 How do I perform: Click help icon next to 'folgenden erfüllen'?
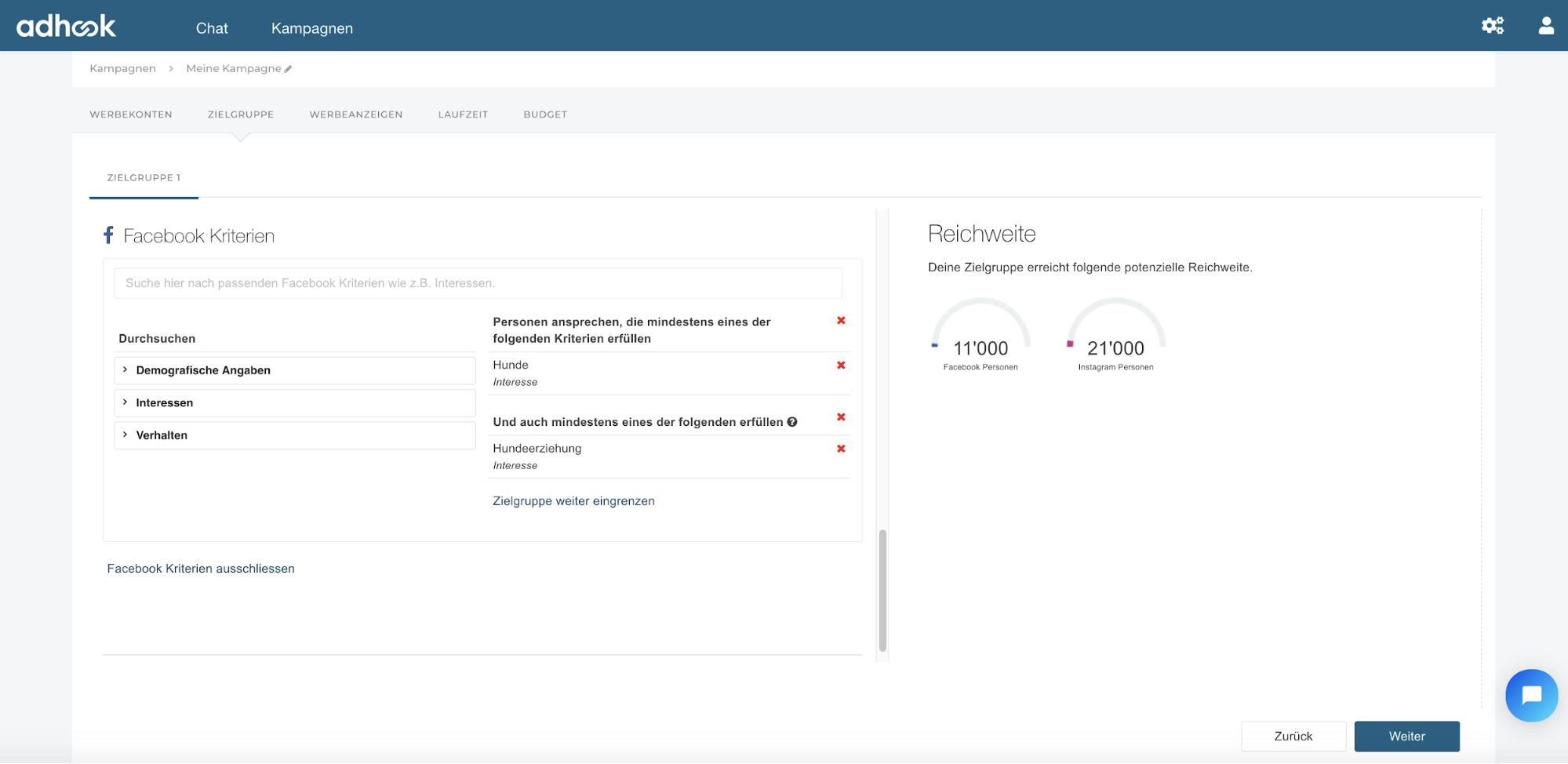[792, 422]
